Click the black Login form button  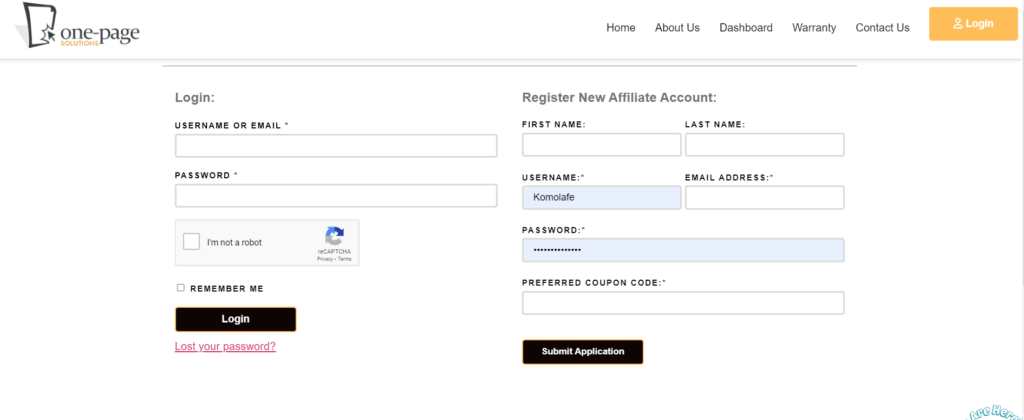pyautogui.click(x=235, y=319)
